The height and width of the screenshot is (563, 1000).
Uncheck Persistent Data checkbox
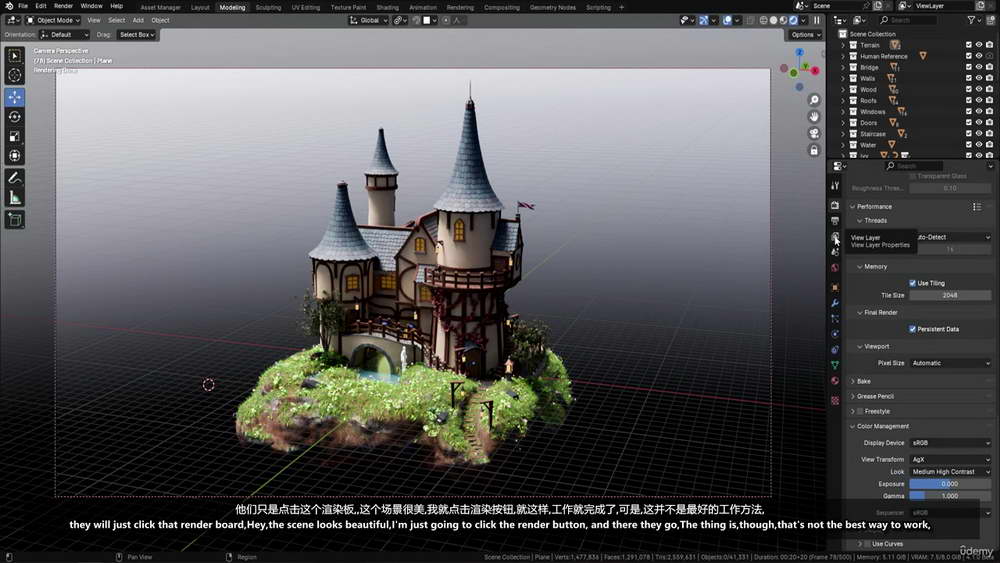coord(913,329)
